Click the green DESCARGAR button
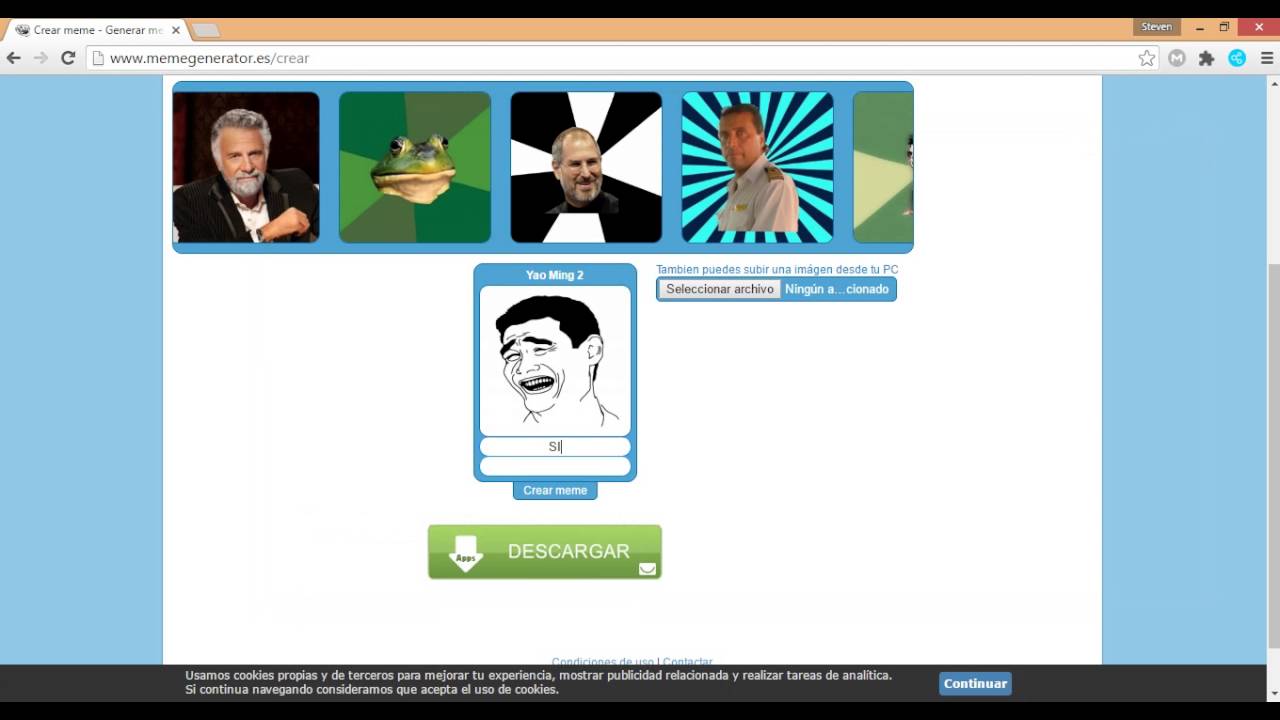The width and height of the screenshot is (1280, 720). point(545,552)
